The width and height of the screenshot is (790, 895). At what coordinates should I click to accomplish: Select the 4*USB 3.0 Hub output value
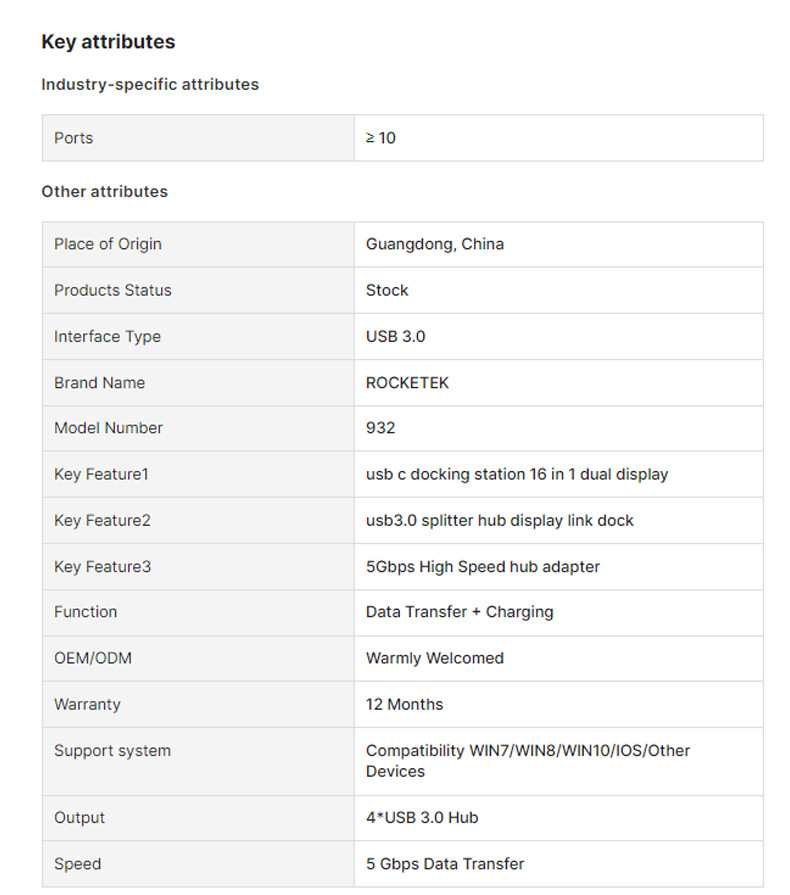point(422,818)
